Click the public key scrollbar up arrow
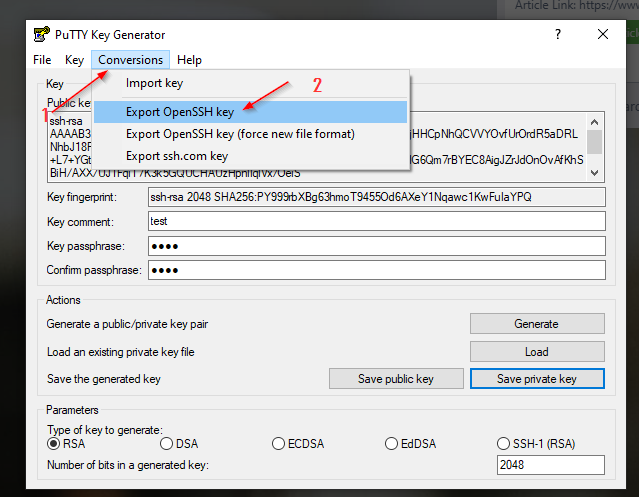 coord(595,122)
